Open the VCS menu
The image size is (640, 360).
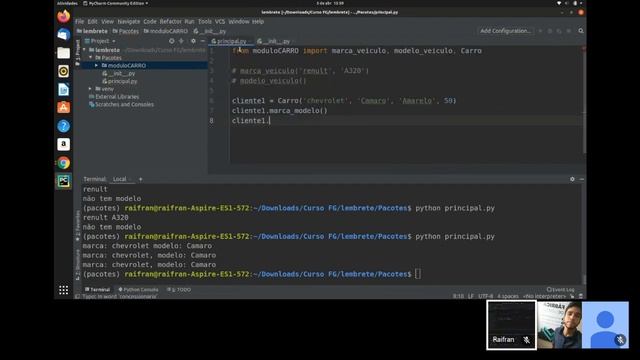(x=220, y=21)
